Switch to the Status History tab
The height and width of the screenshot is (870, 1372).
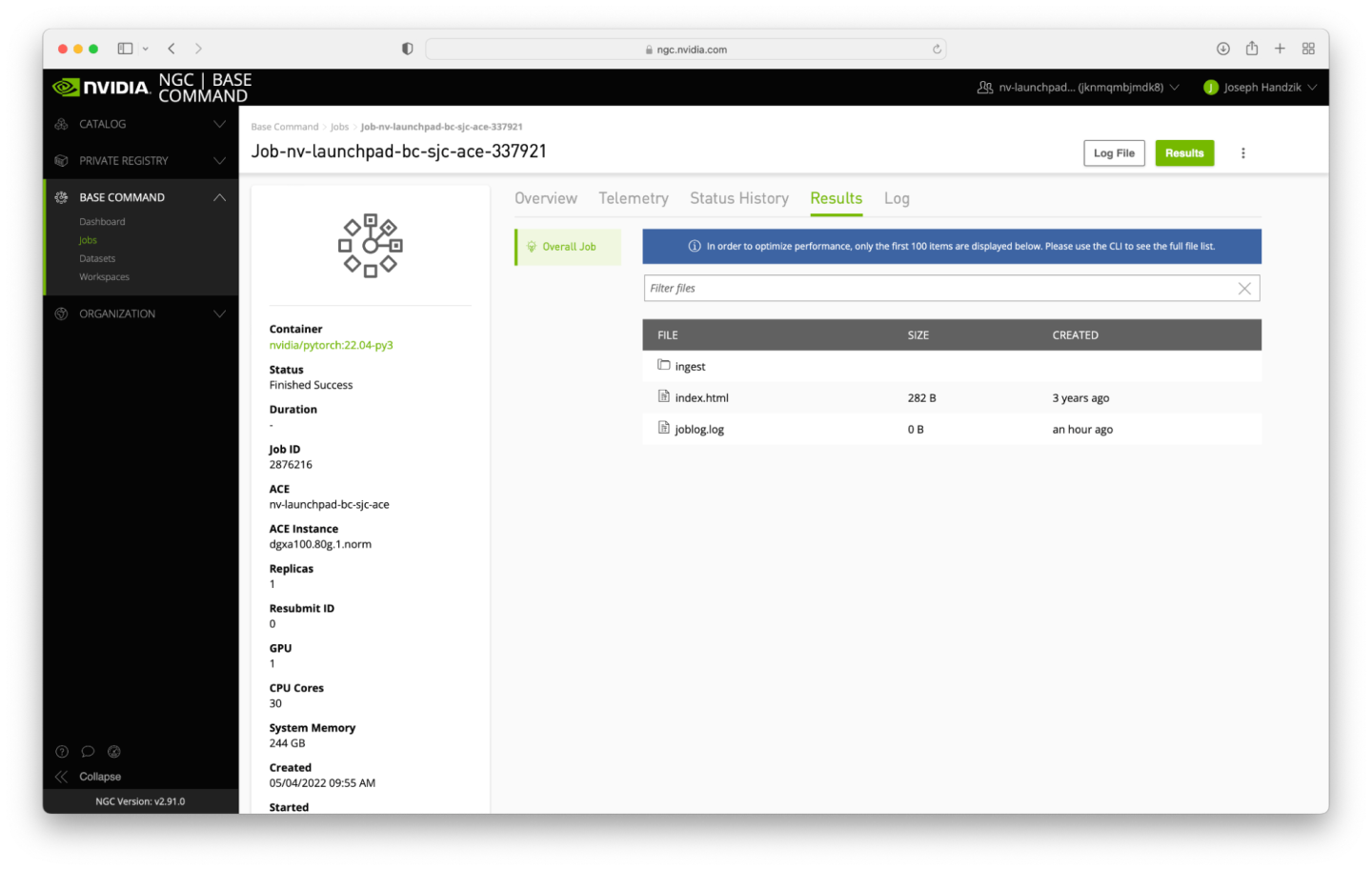click(738, 198)
